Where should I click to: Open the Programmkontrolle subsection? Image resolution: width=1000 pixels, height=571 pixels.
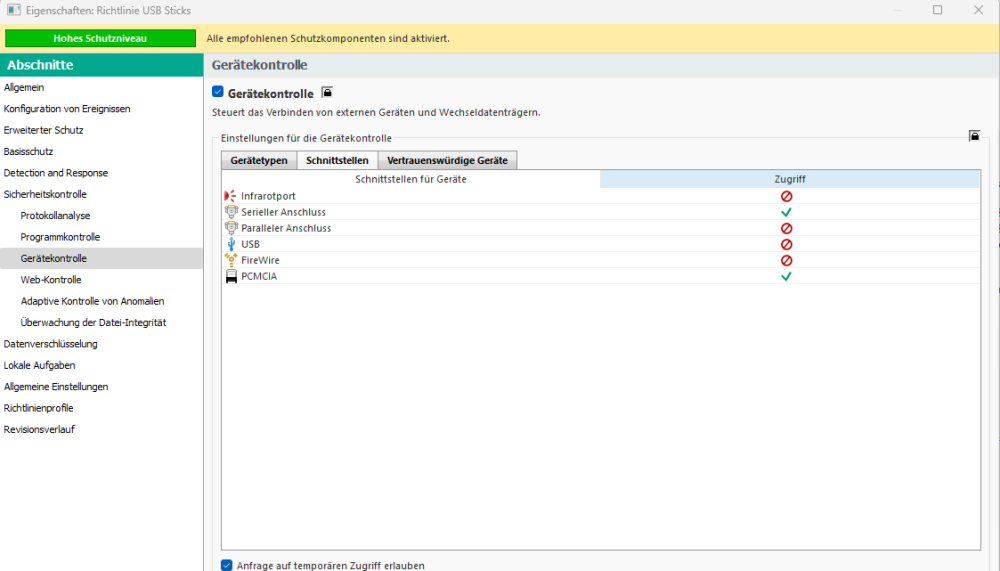coord(60,237)
